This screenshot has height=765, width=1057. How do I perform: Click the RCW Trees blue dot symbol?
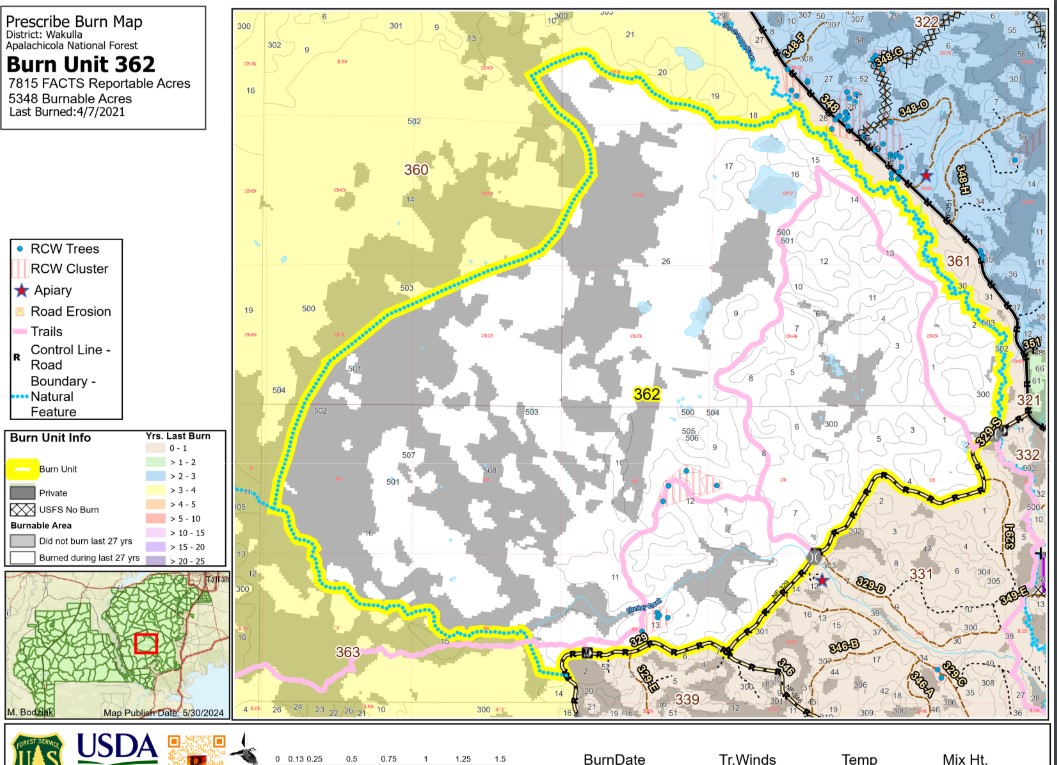20,248
